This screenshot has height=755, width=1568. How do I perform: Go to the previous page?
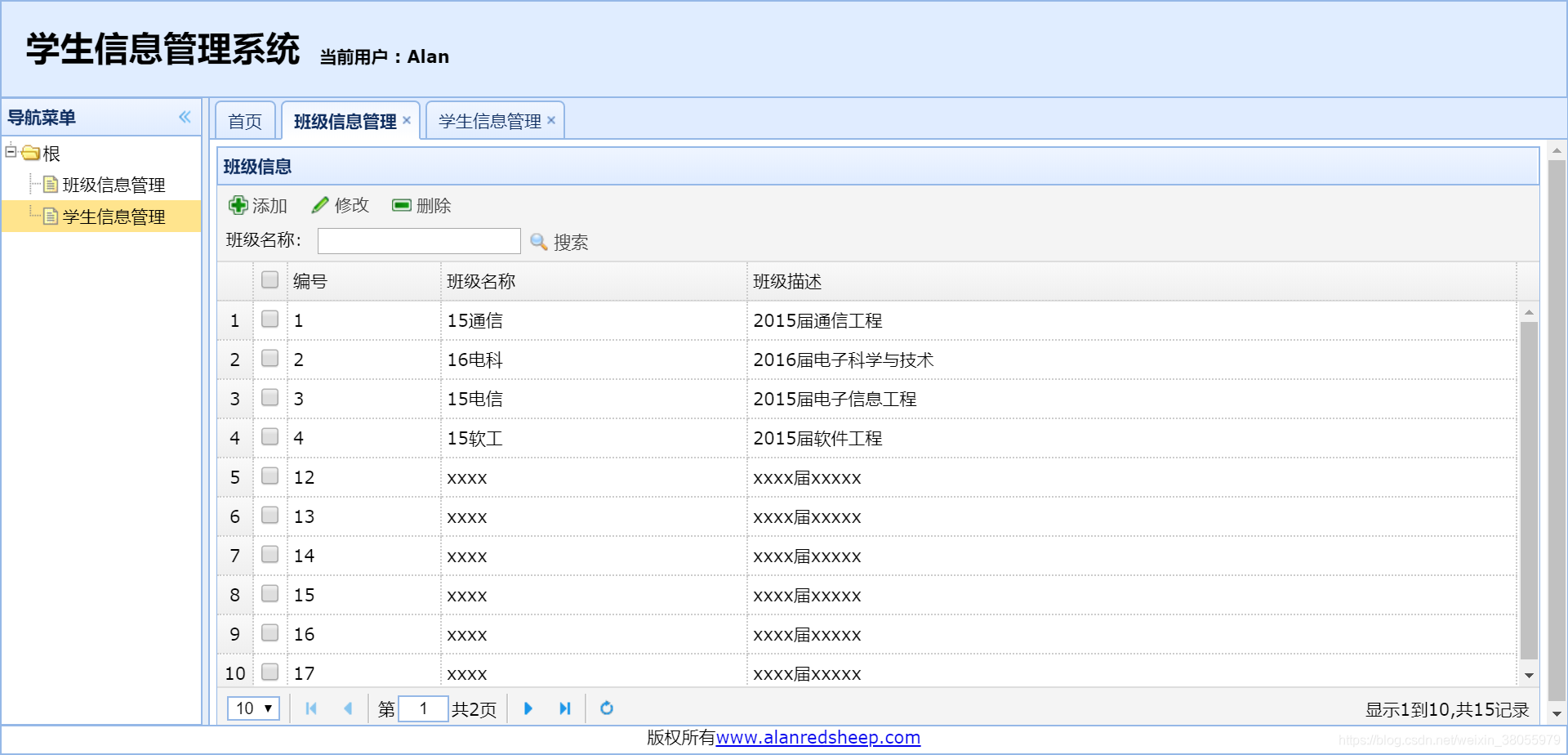(349, 708)
